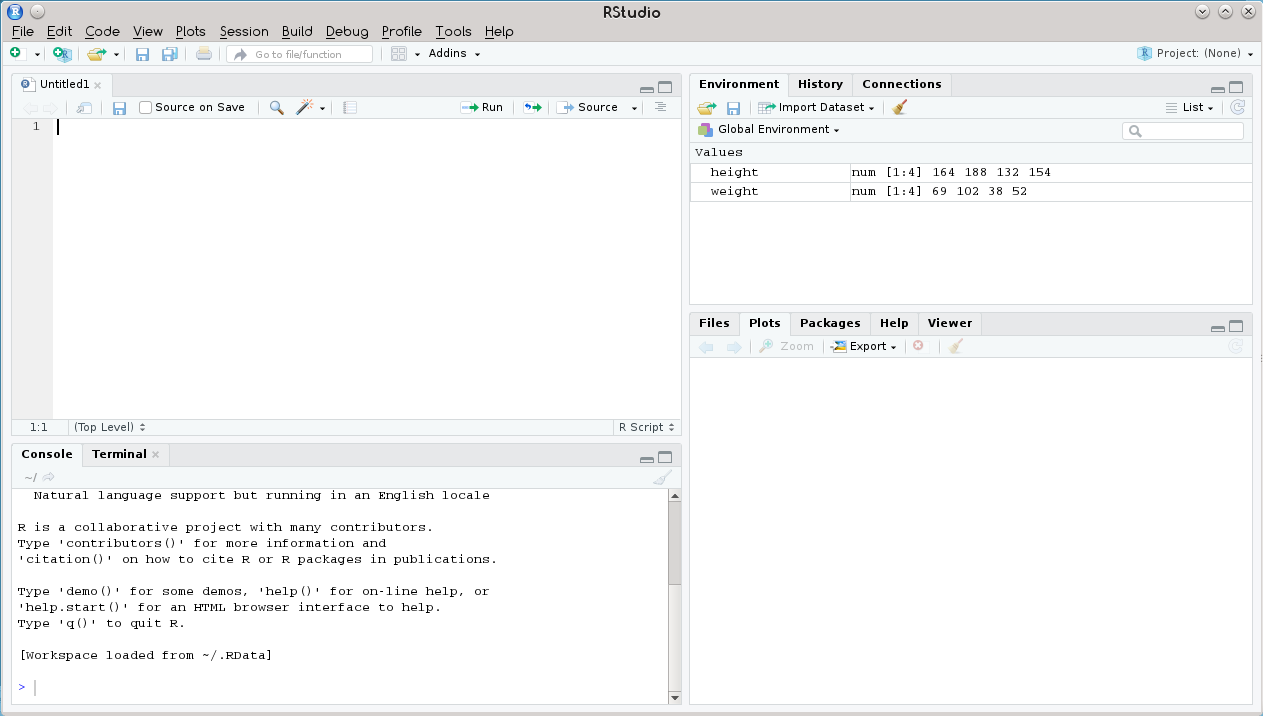Save current document from main toolbar
The image size is (1263, 716).
(142, 54)
